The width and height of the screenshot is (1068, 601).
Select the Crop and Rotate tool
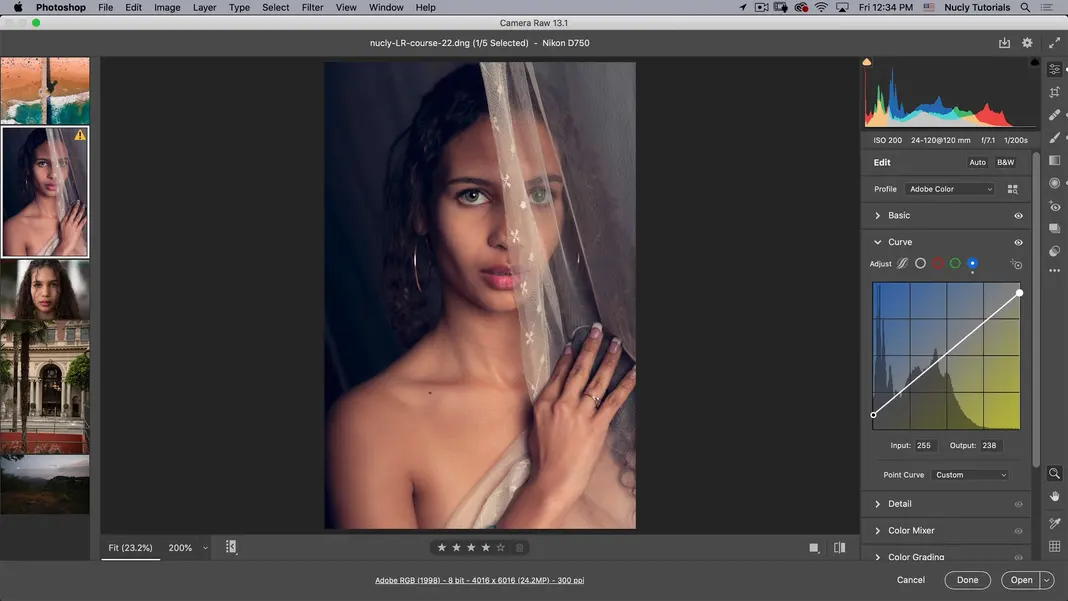click(x=1054, y=92)
